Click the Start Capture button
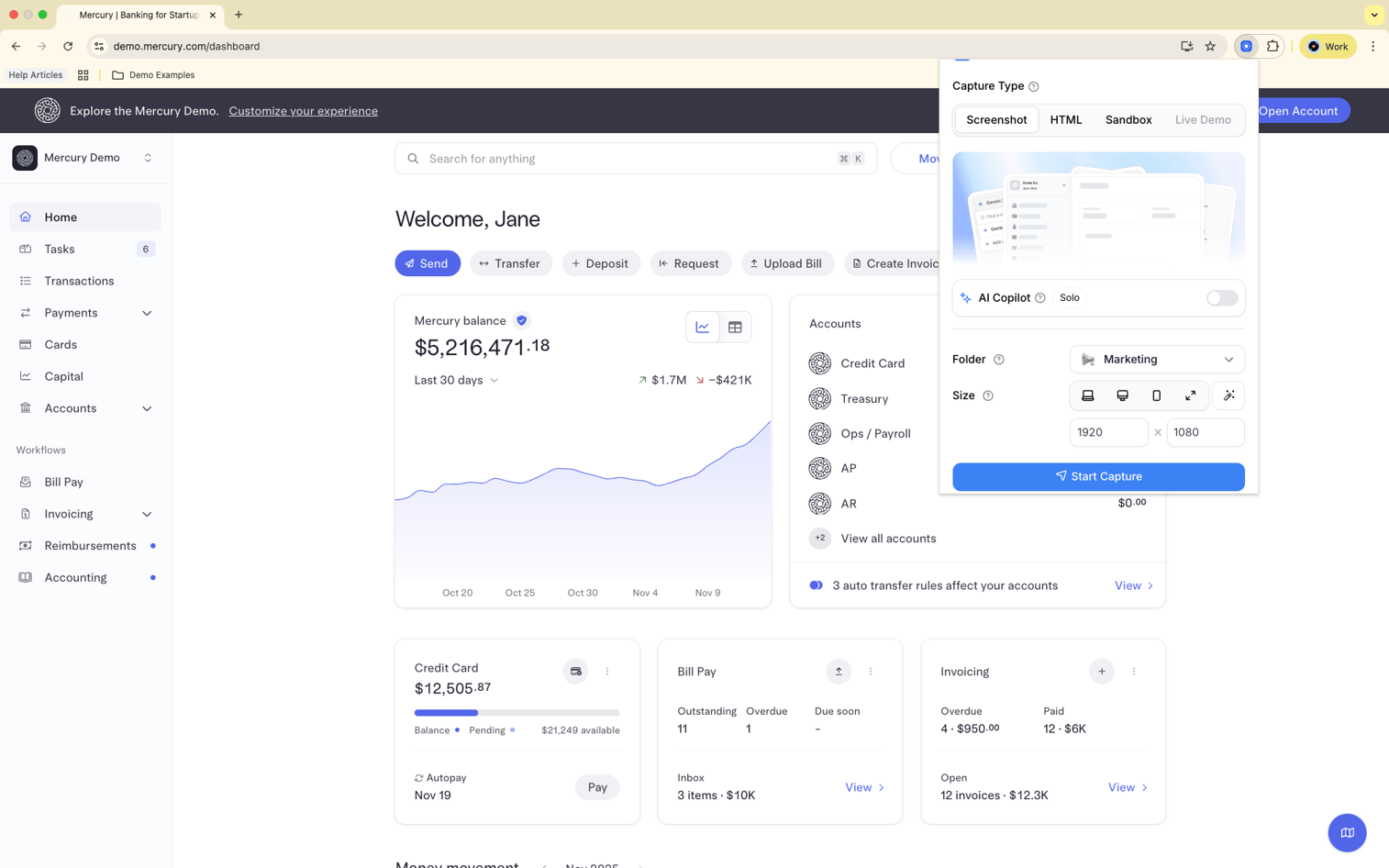Screen dimensions: 1389x868 click(x=1098, y=477)
